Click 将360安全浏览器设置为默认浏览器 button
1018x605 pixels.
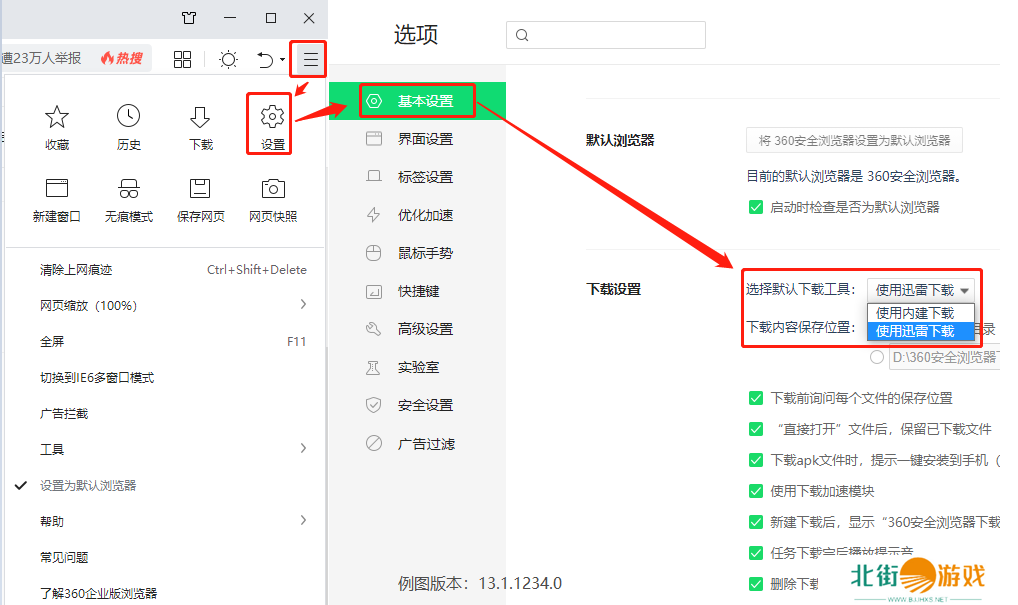click(x=854, y=140)
